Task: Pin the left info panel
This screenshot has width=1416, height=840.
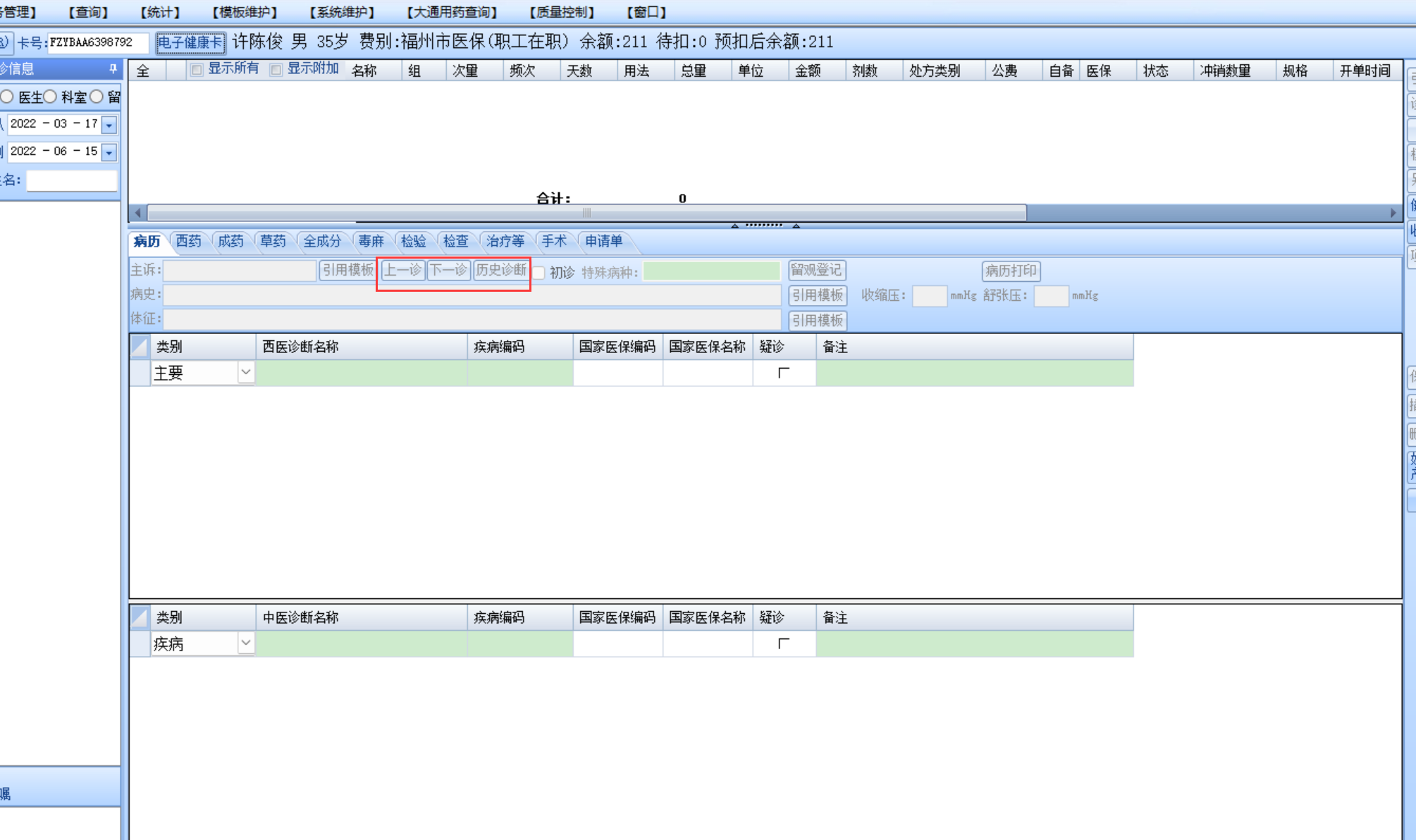Action: (113, 68)
